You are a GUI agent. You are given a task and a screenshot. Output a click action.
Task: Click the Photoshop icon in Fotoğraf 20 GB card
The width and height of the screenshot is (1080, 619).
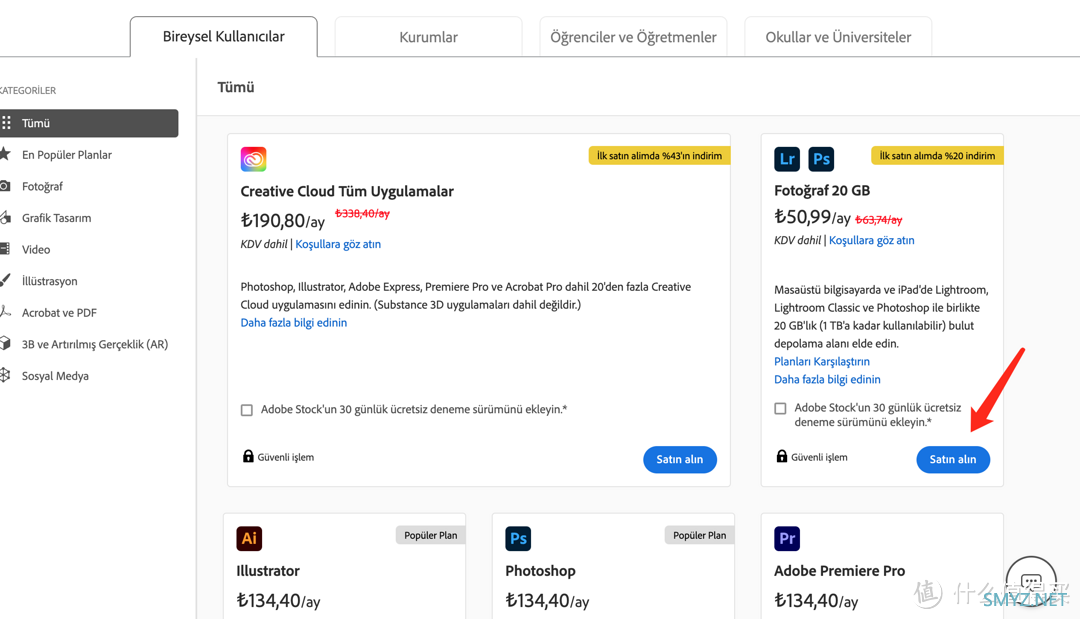pyautogui.click(x=821, y=159)
